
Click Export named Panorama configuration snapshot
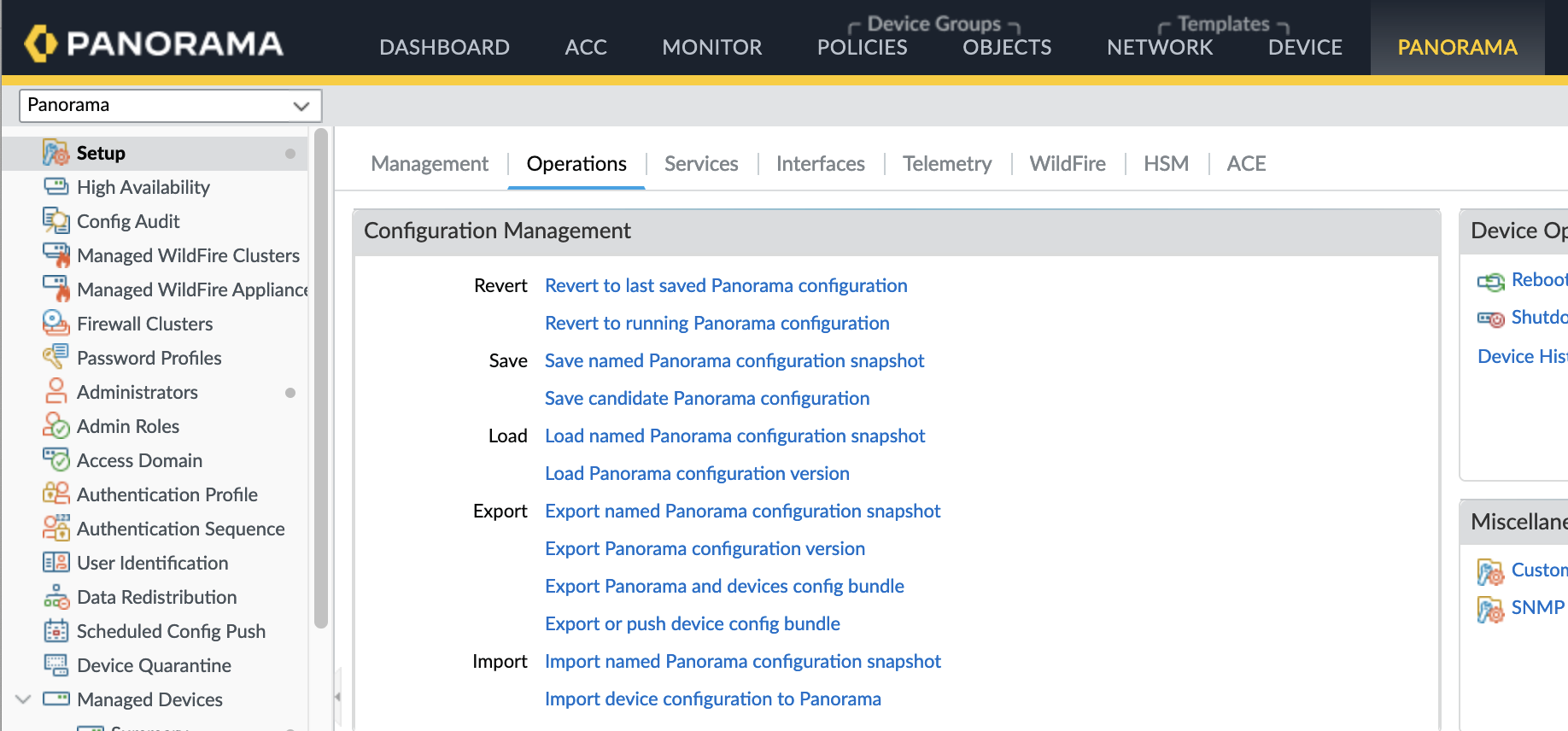(x=743, y=511)
